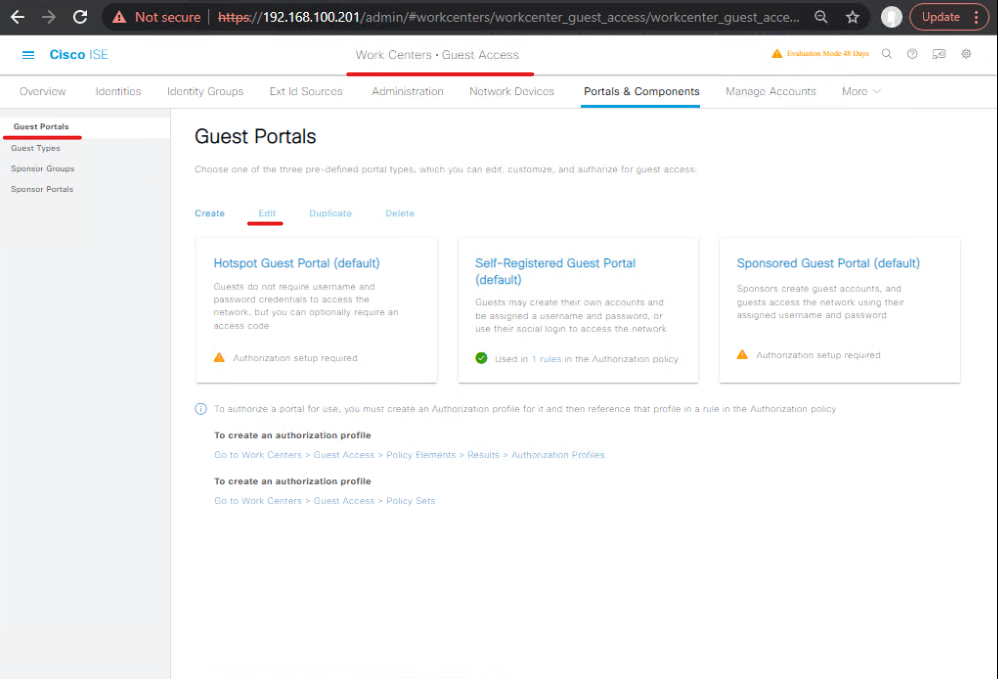Screen dimensions: 998x679
Task: Open the settings gear icon
Action: tap(966, 54)
